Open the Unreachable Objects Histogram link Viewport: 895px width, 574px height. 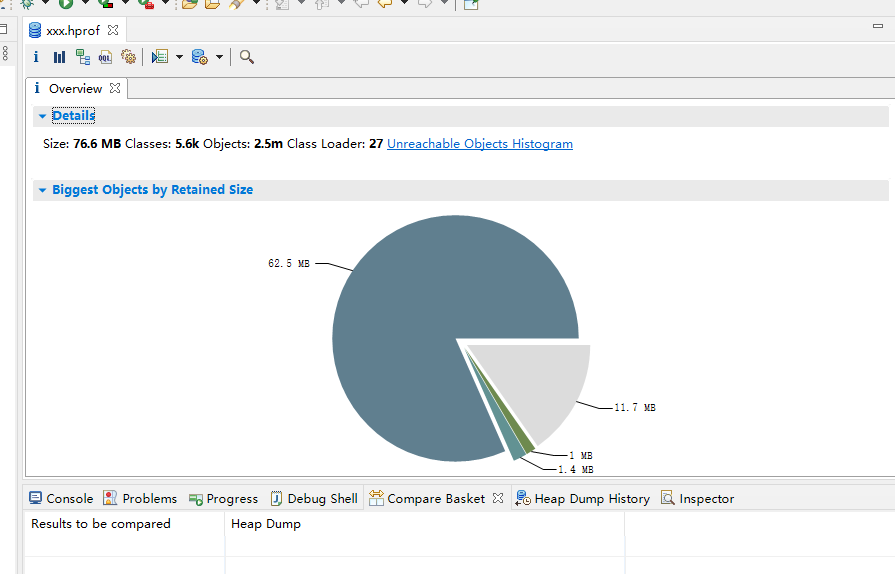click(479, 144)
